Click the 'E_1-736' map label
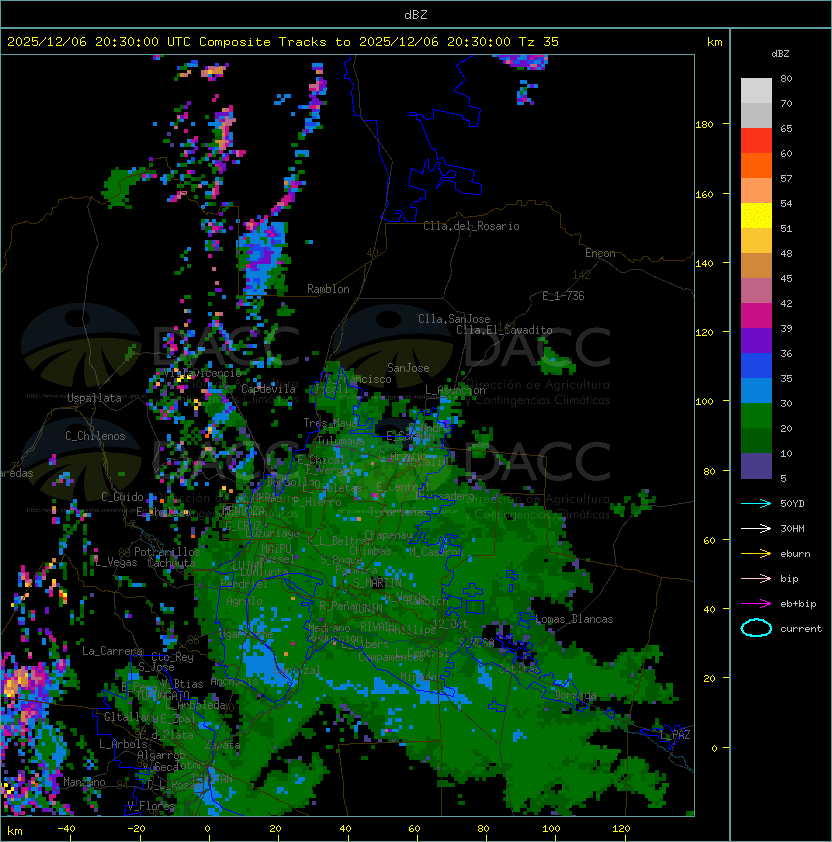Image resolution: width=832 pixels, height=842 pixels. (x=563, y=296)
